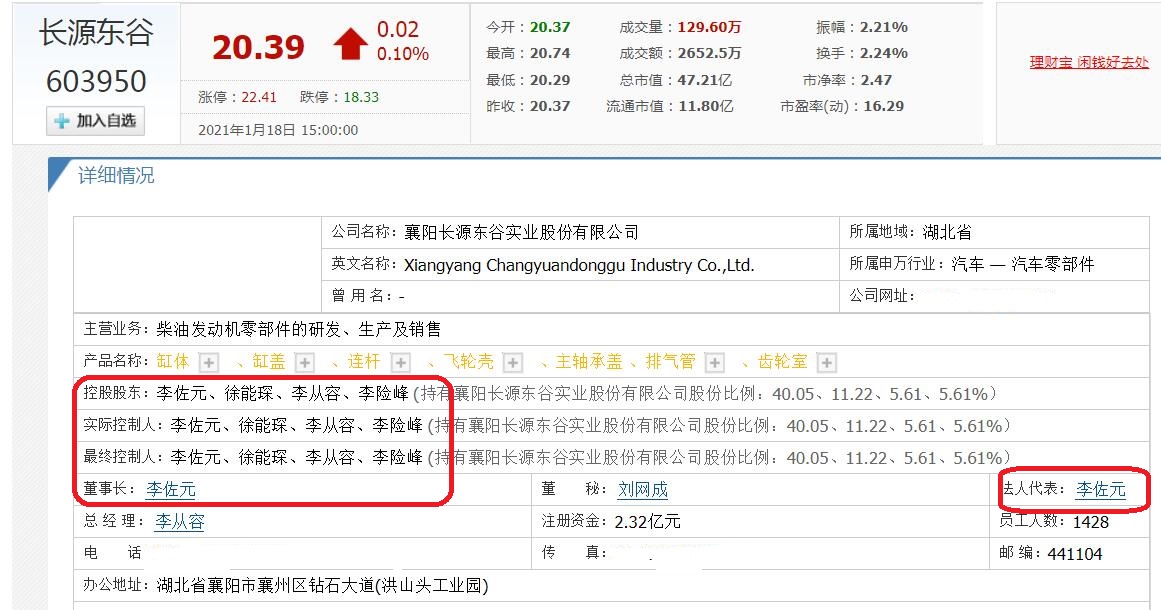Click postal code 441104
The image size is (1161, 610).
click(1074, 554)
